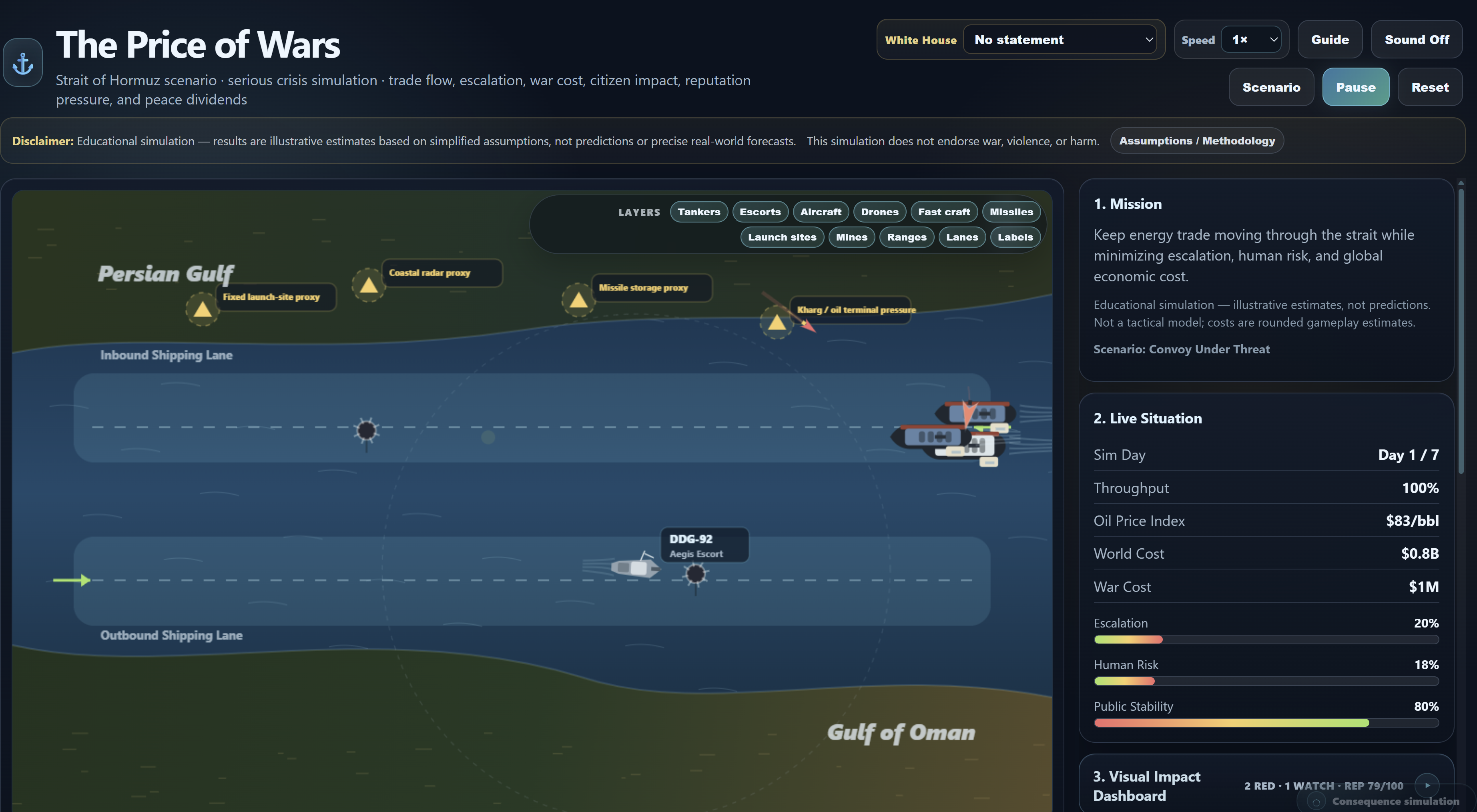Click the Sound Off button

coord(1416,40)
